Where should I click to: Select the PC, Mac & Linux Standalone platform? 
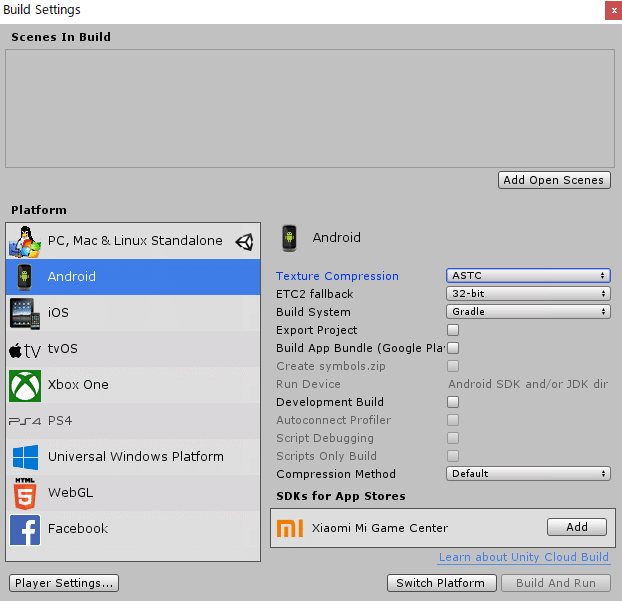click(133, 241)
